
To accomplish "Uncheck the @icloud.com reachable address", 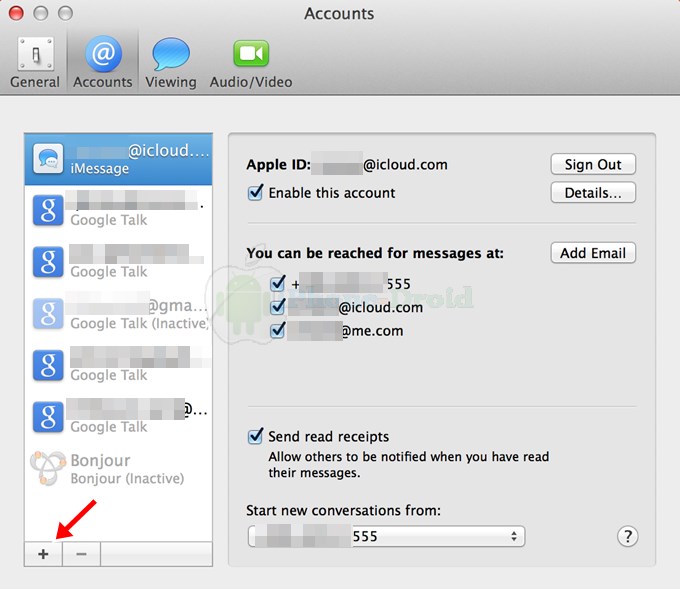I will (x=277, y=307).
